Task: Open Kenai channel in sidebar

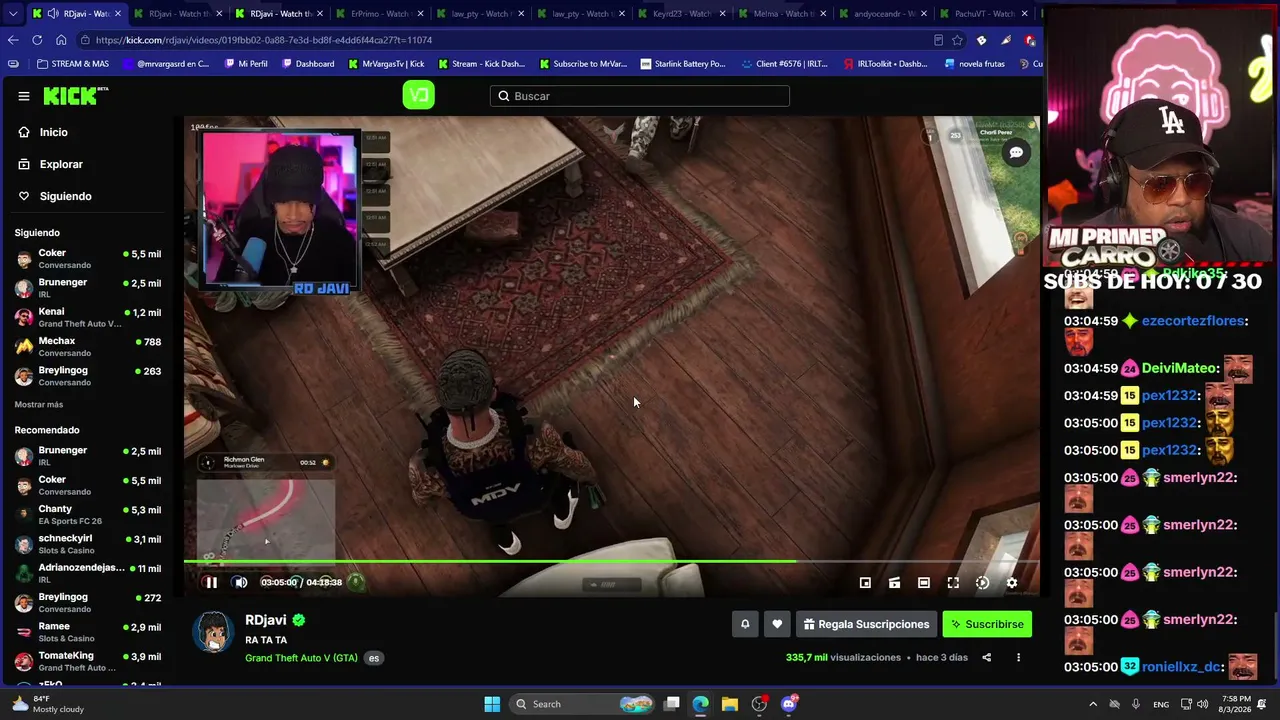Action: (88, 317)
